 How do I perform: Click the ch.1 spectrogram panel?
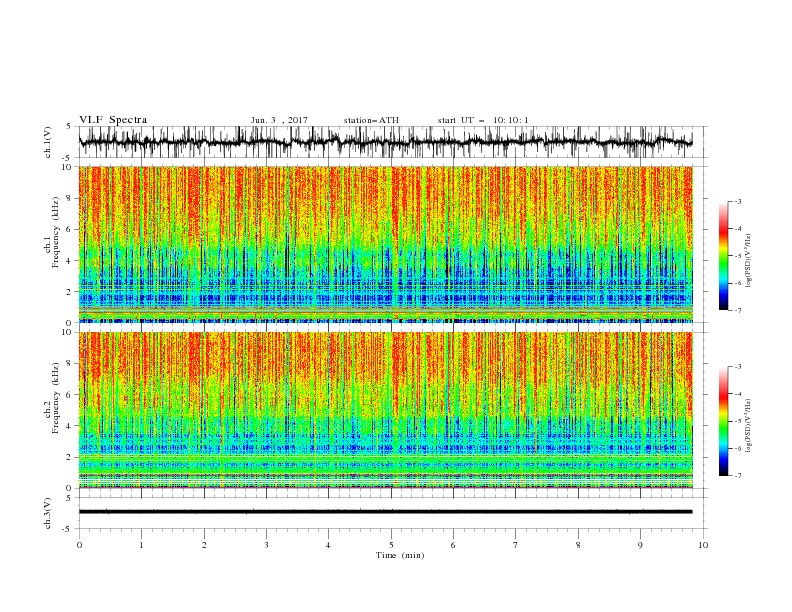click(x=386, y=244)
